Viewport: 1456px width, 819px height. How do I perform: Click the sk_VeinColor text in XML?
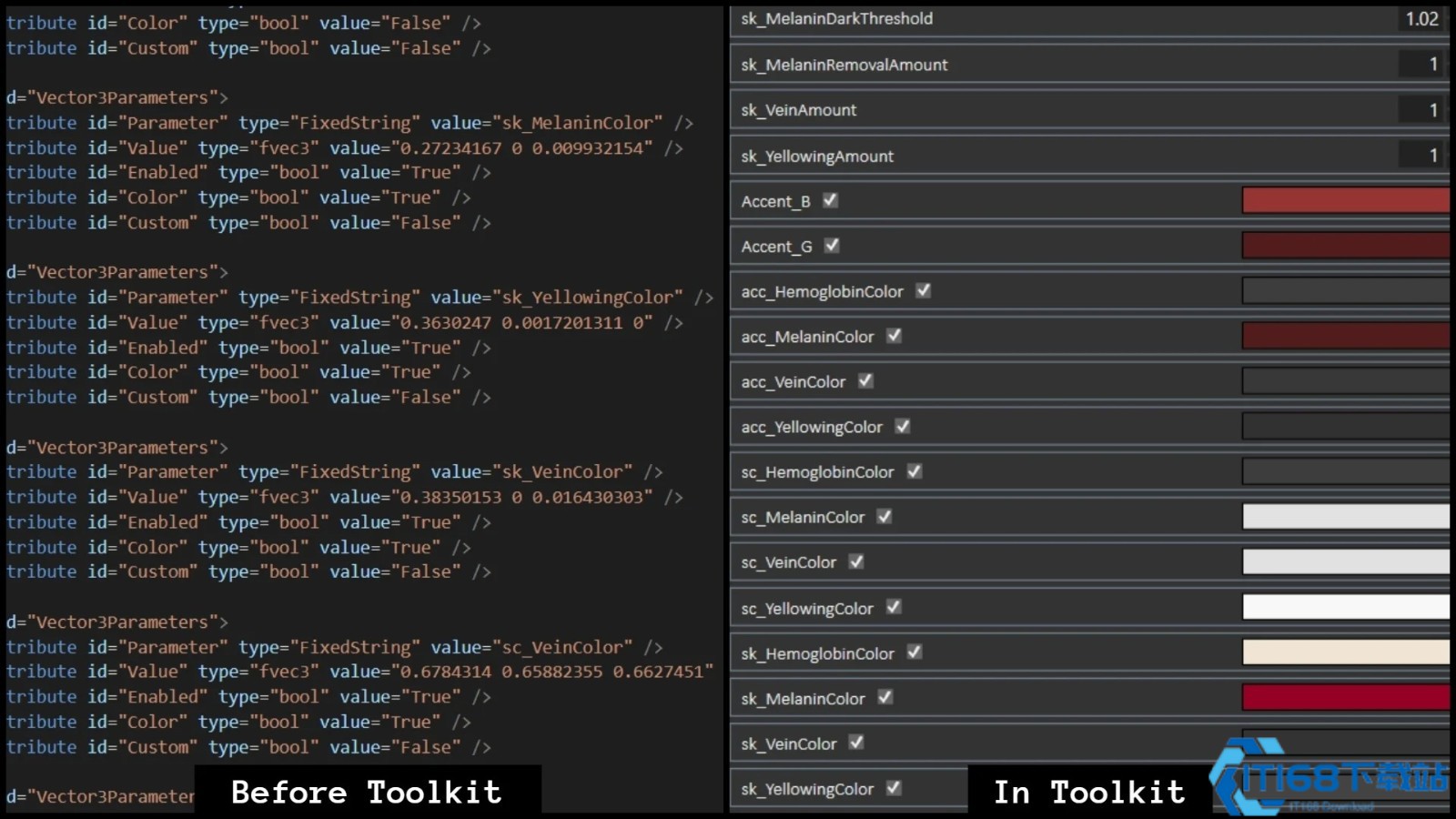point(561,472)
